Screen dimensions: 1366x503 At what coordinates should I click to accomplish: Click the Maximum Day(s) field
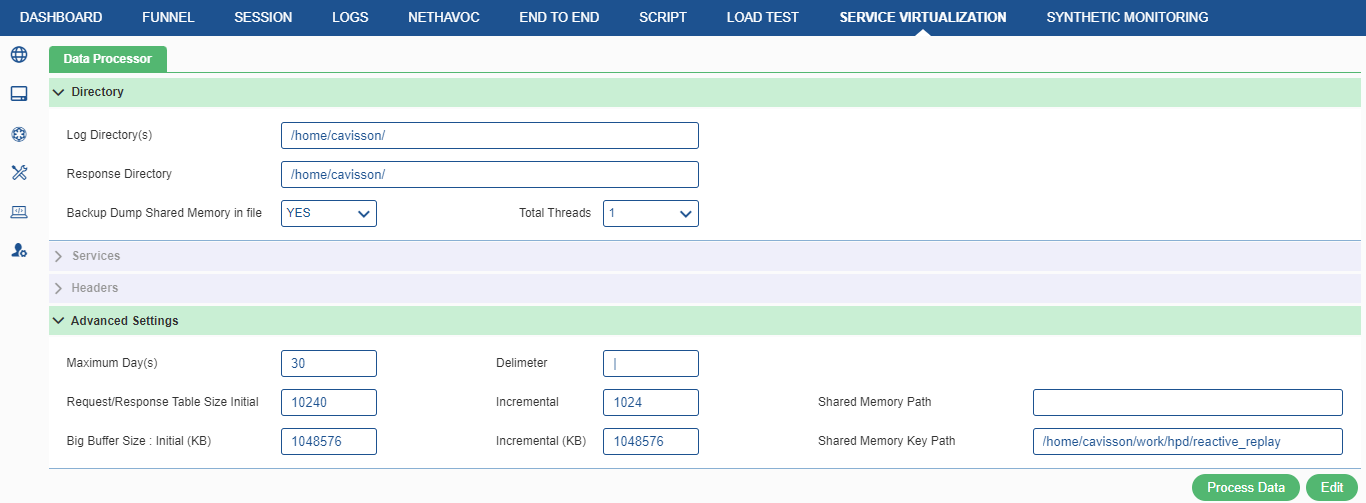pyautogui.click(x=329, y=363)
